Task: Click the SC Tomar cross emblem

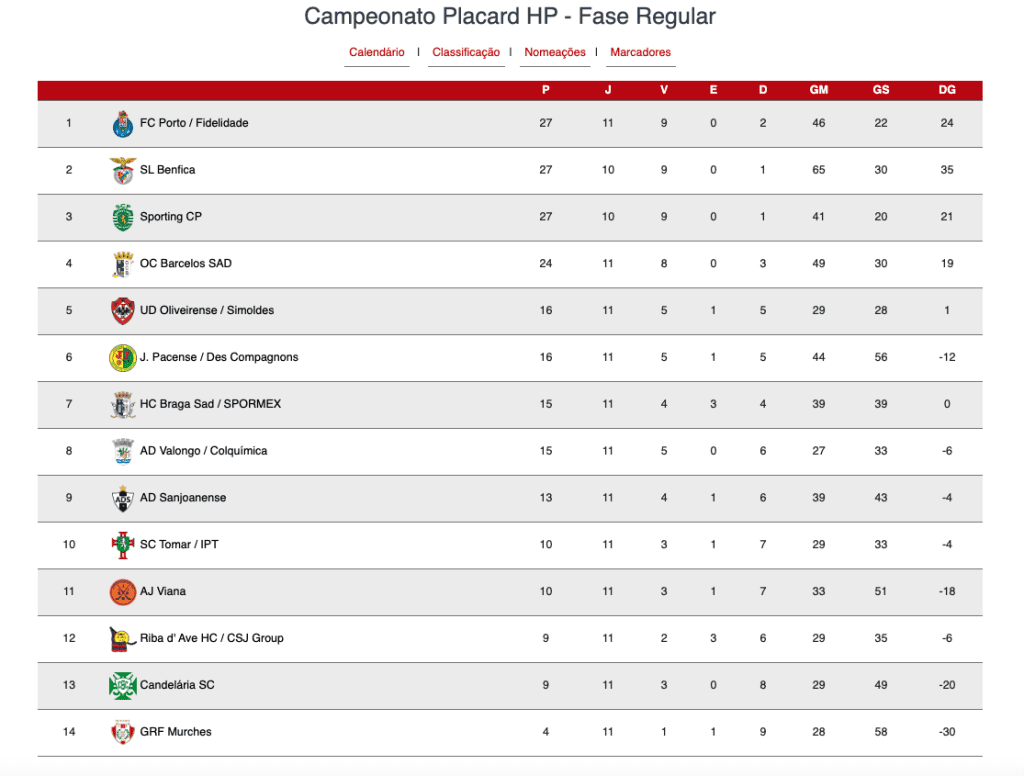Action: 123,545
